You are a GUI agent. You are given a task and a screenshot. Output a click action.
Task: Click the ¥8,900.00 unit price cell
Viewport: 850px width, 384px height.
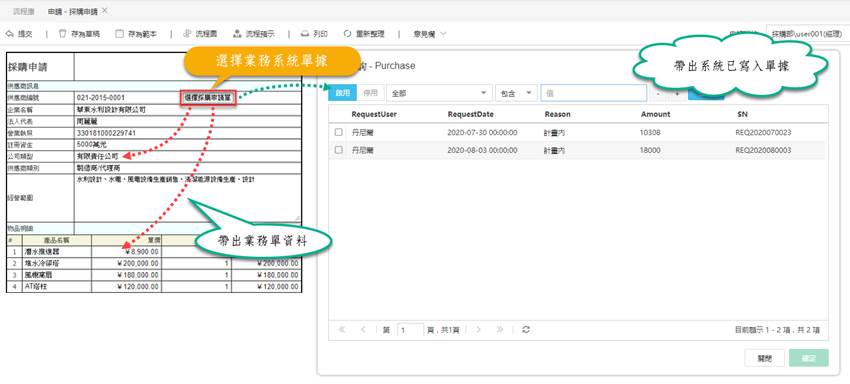[x=127, y=252]
